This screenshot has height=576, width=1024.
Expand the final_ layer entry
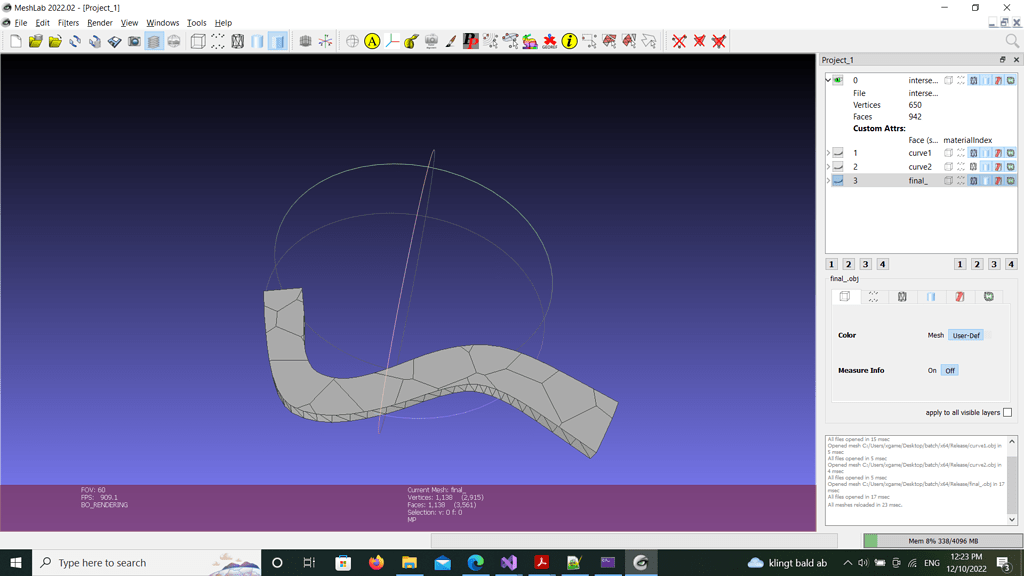[828, 180]
